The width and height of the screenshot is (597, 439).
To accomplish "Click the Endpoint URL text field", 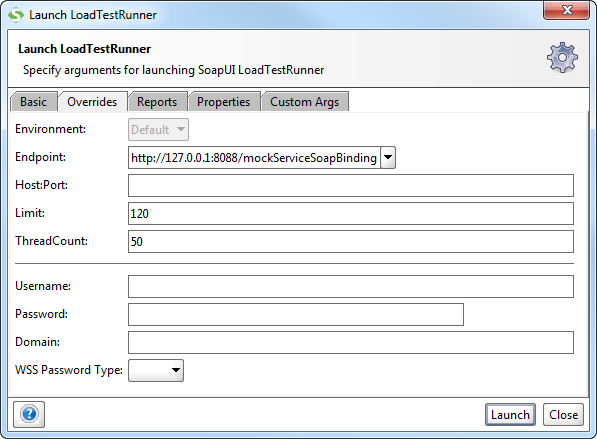I will point(254,157).
